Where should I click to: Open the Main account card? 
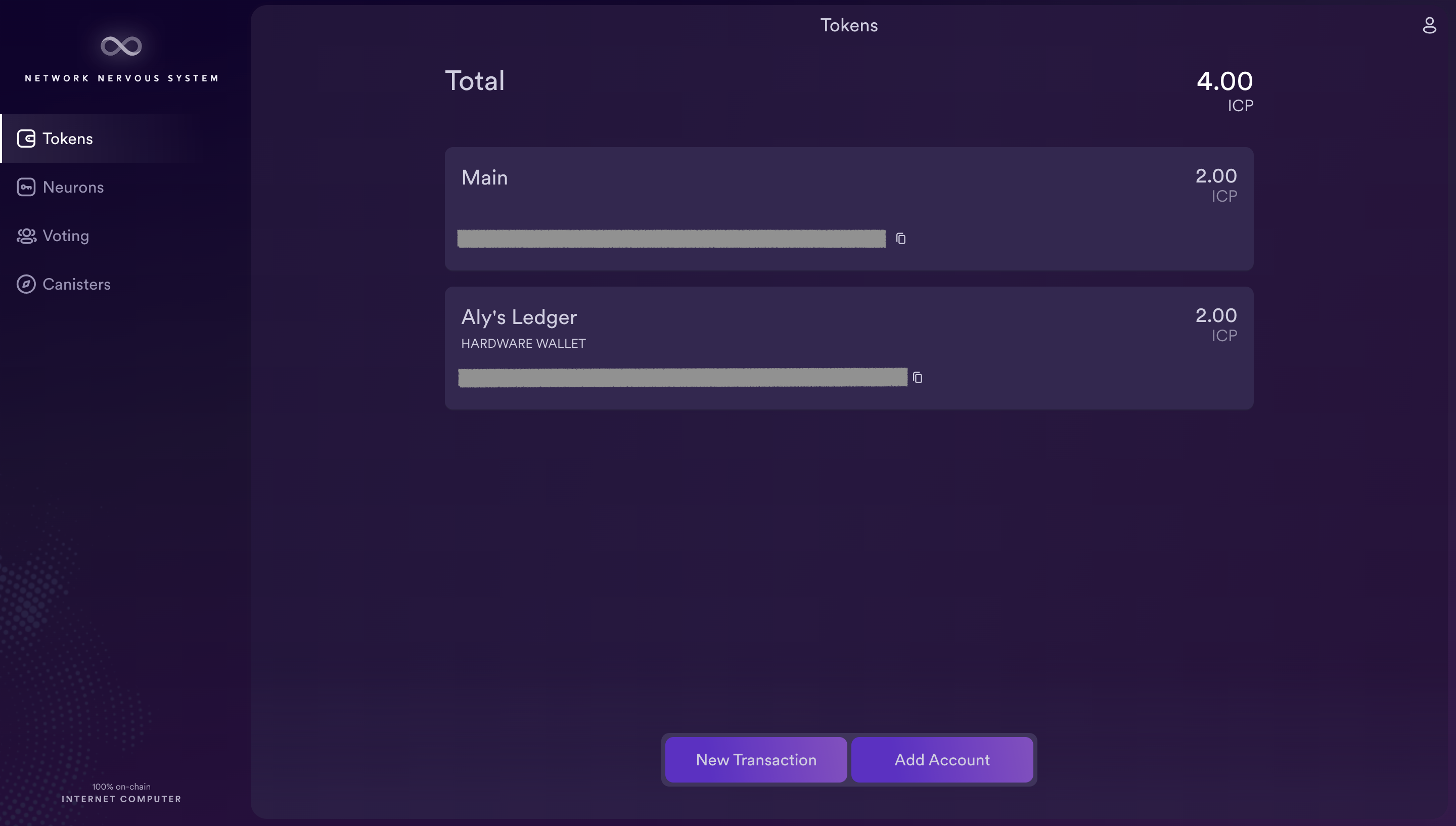pyautogui.click(x=848, y=209)
